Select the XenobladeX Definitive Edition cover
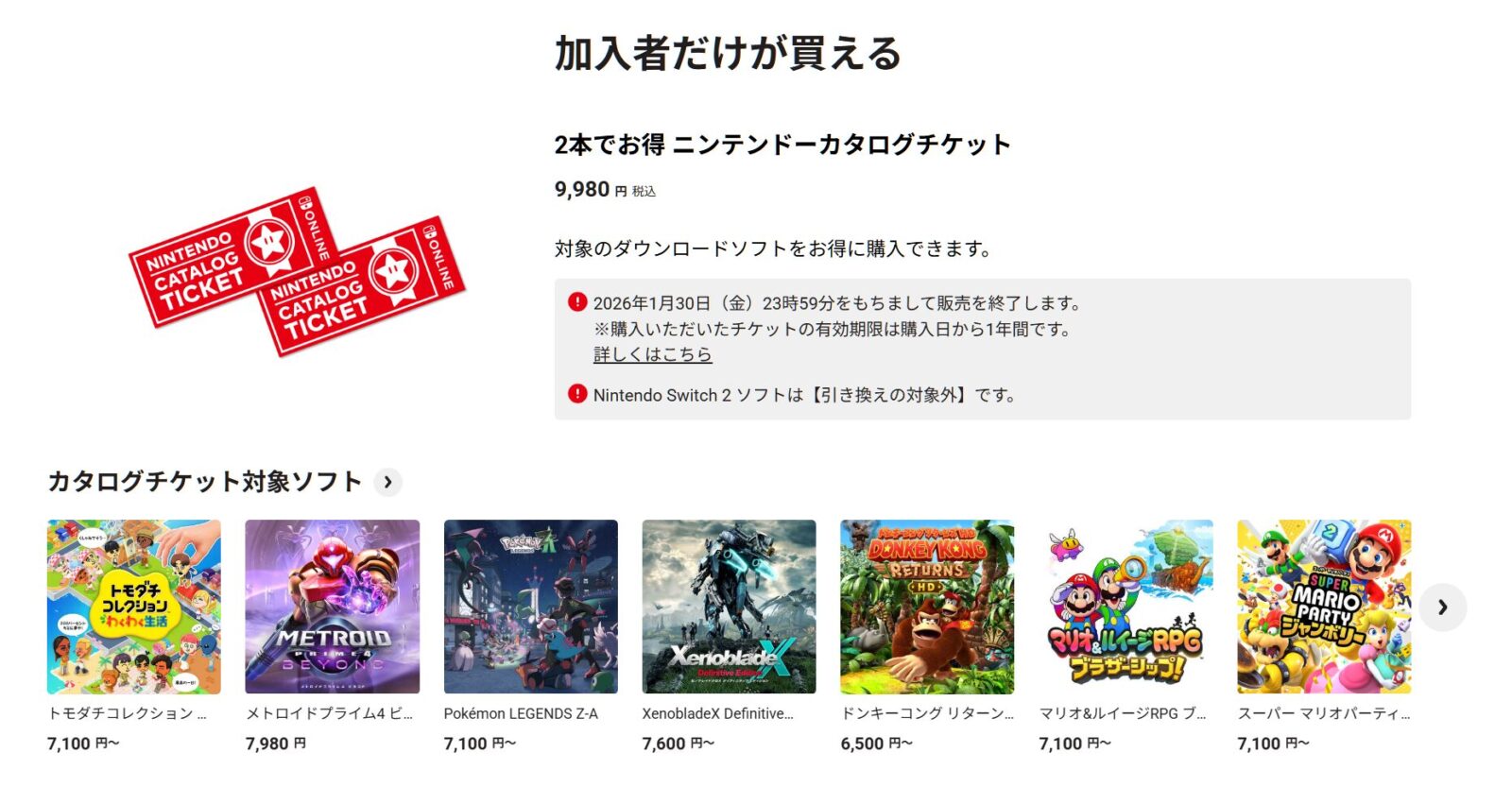Image resolution: width=1512 pixels, height=804 pixels. pyautogui.click(x=730, y=607)
